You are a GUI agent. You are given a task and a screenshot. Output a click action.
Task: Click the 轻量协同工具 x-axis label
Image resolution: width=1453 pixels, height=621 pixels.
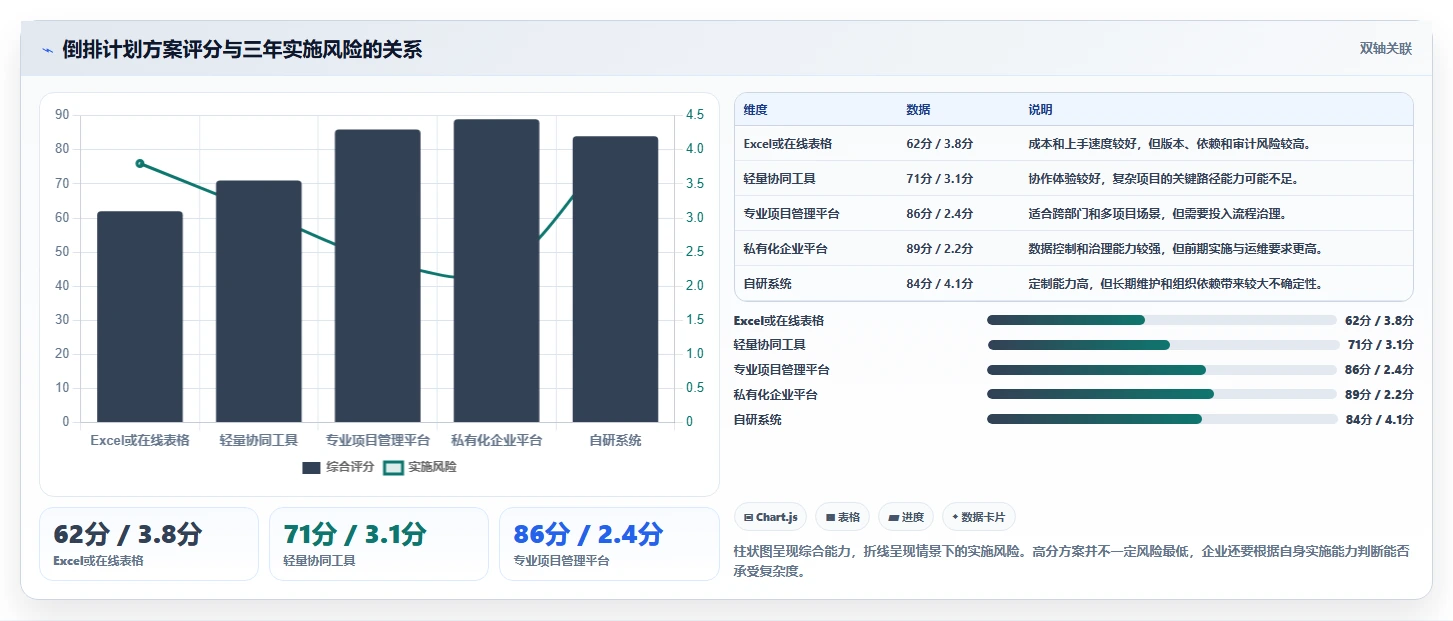coord(259,440)
